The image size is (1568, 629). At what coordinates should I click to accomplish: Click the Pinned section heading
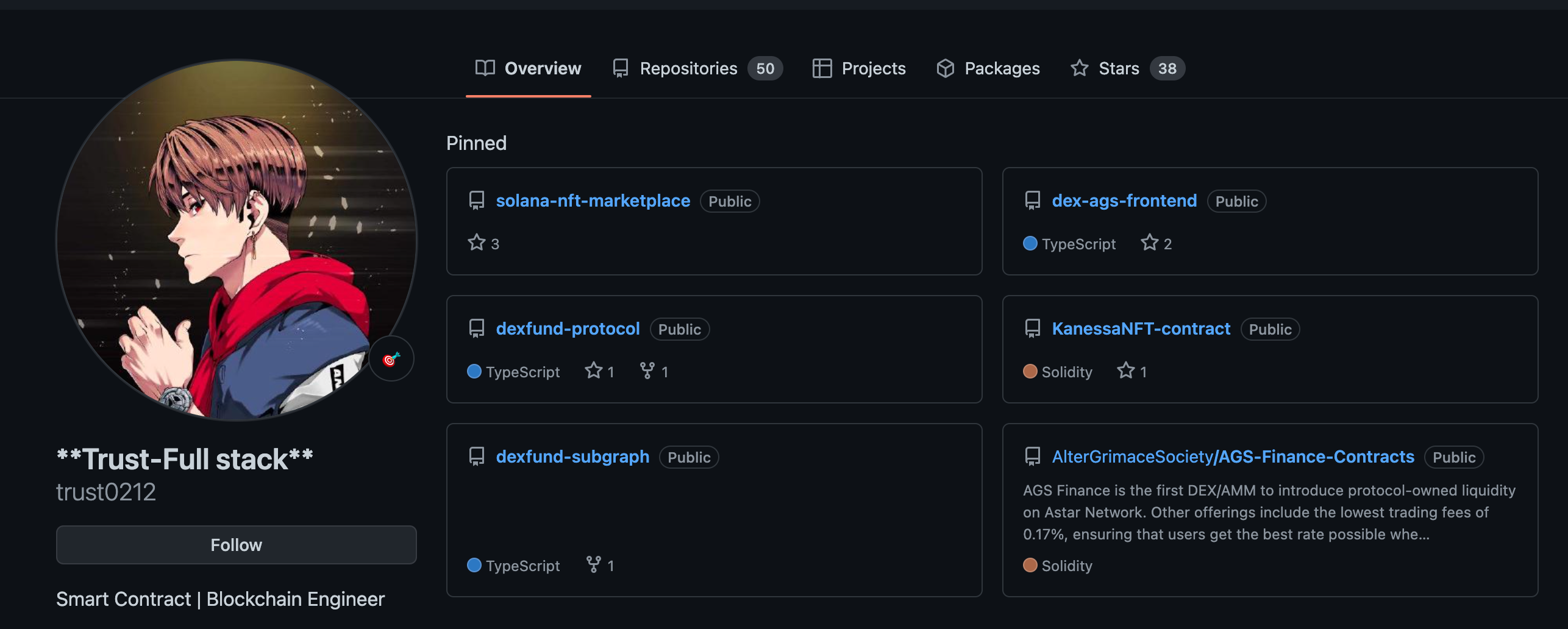476,143
